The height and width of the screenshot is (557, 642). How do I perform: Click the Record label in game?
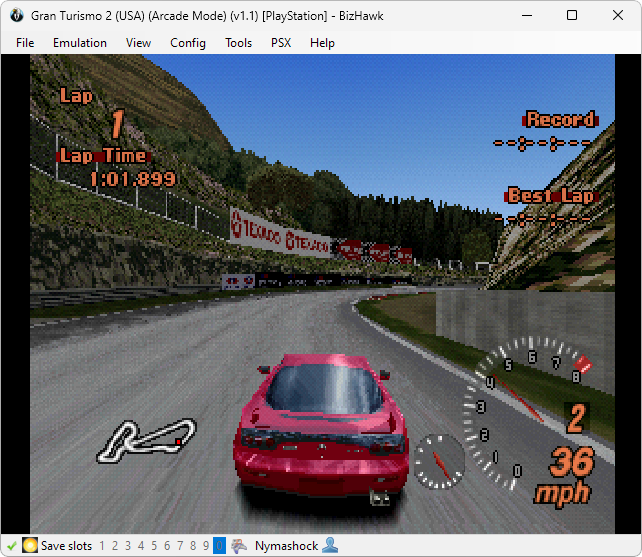coord(560,120)
